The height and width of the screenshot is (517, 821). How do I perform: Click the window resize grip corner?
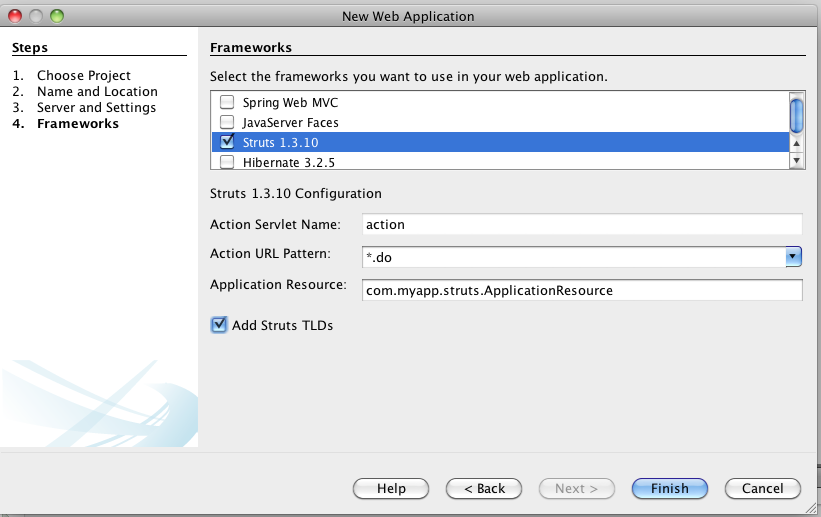click(811, 508)
